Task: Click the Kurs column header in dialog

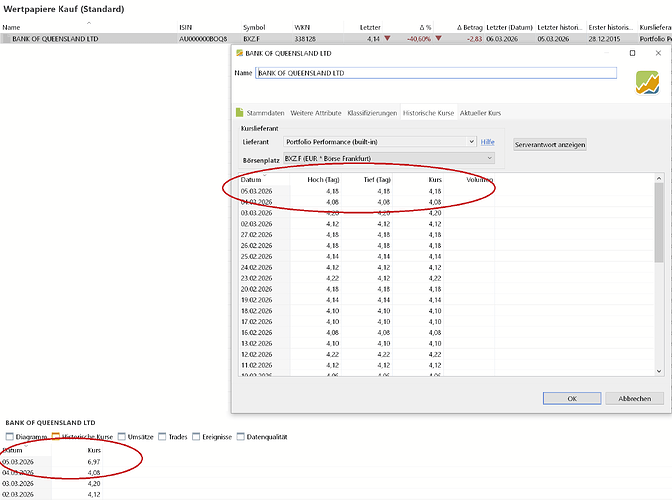Action: (x=435, y=180)
